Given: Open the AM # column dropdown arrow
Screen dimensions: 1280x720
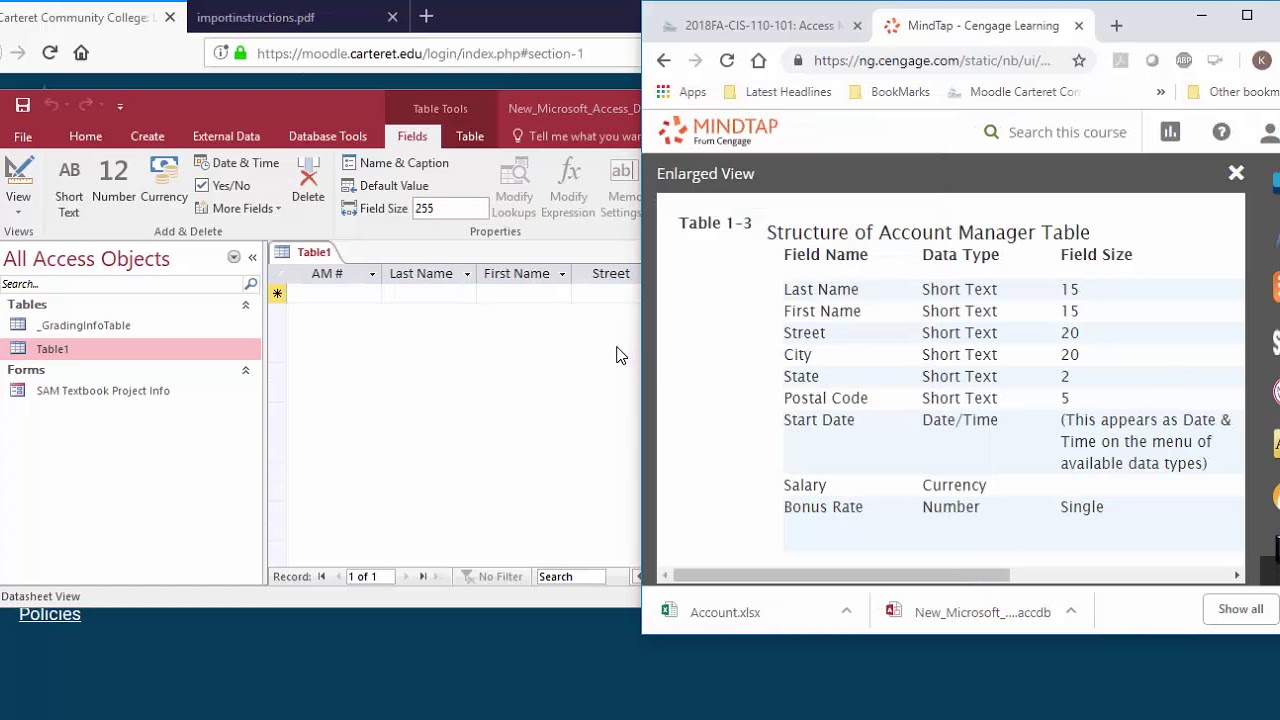Looking at the screenshot, I should [x=372, y=274].
